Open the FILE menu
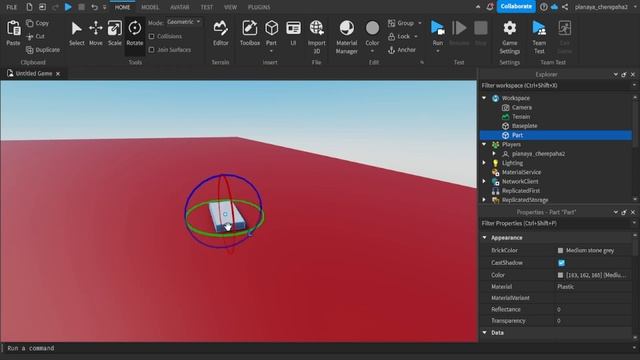The width and height of the screenshot is (640, 360). point(12,7)
